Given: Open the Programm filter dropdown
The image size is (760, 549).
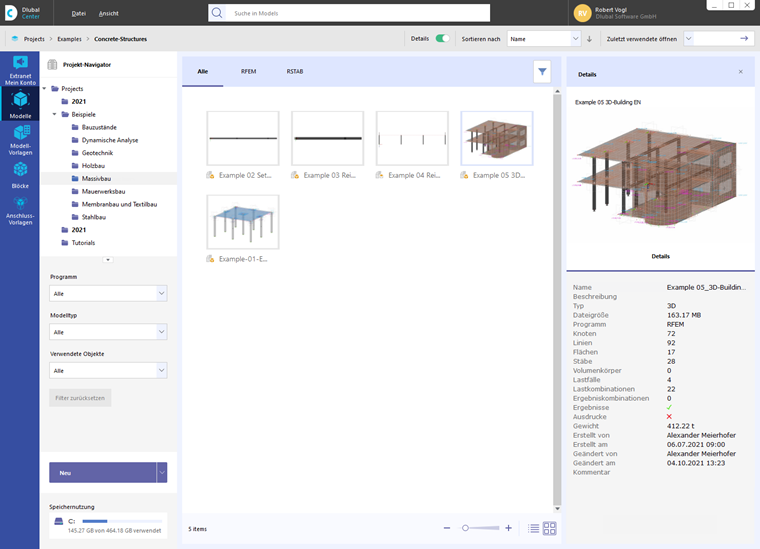Looking at the screenshot, I should 108,294.
